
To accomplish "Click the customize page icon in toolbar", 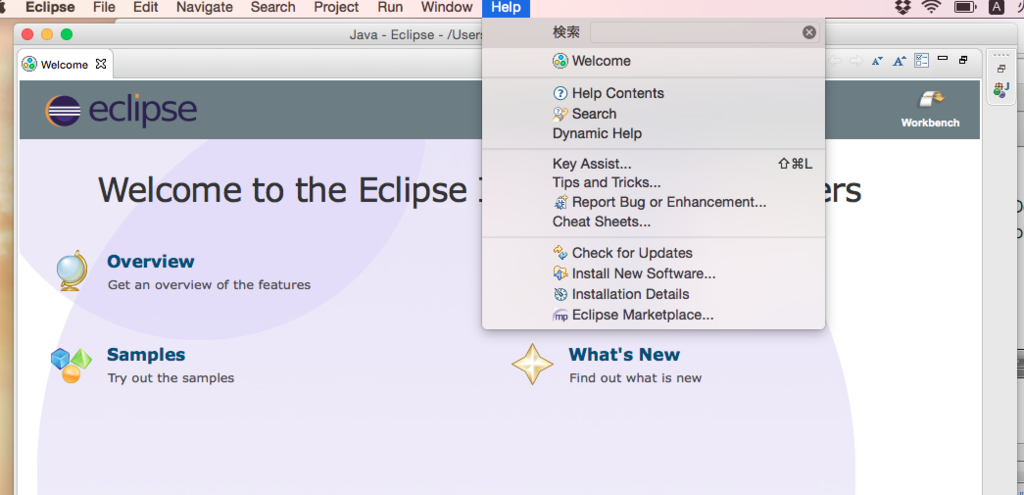I will click(921, 61).
